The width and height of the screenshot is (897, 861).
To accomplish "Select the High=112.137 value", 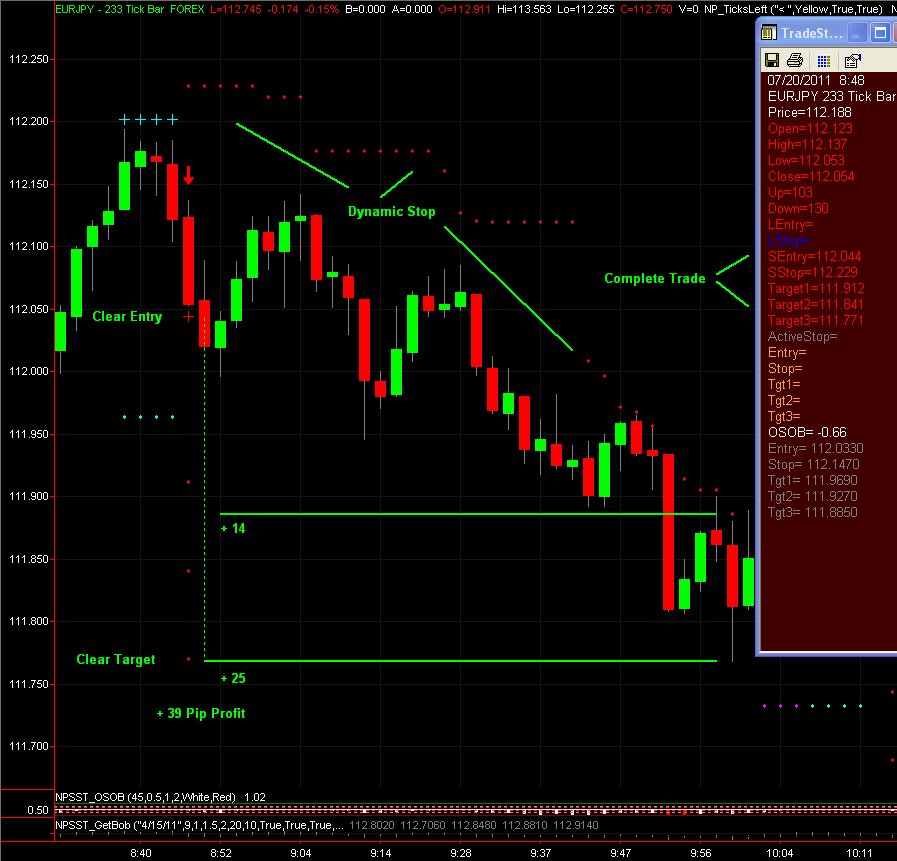I will point(807,144).
